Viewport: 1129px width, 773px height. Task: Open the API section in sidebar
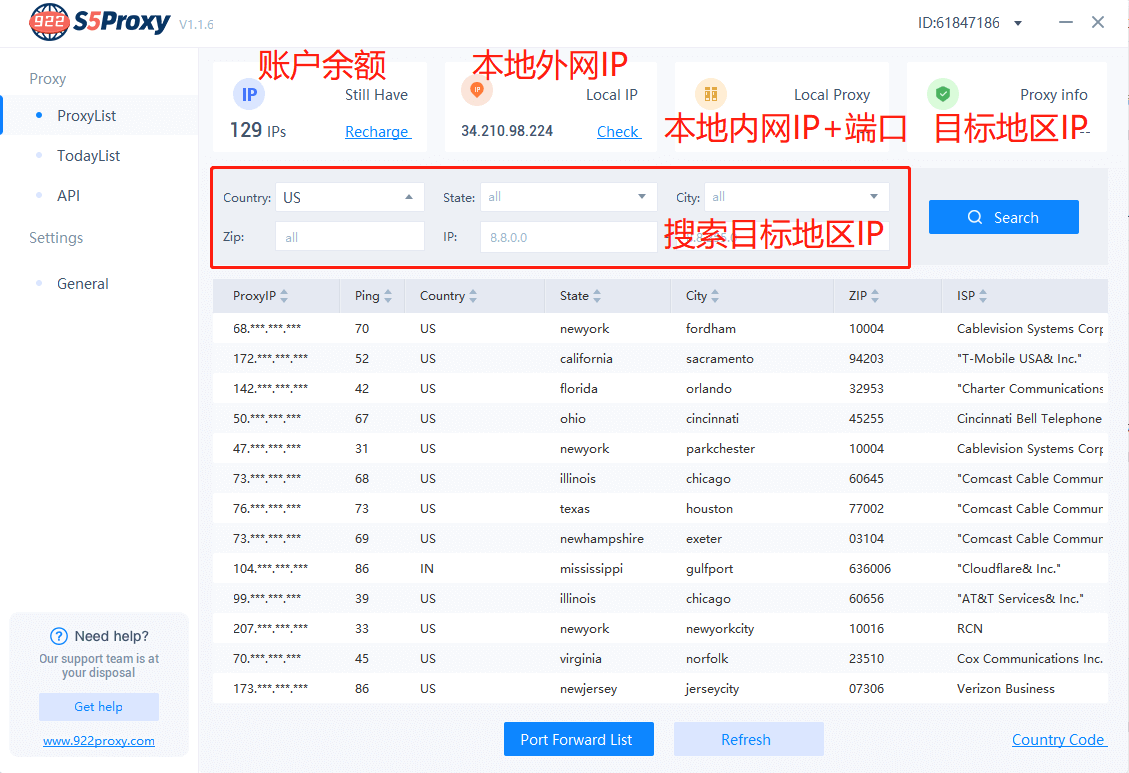click(68, 195)
